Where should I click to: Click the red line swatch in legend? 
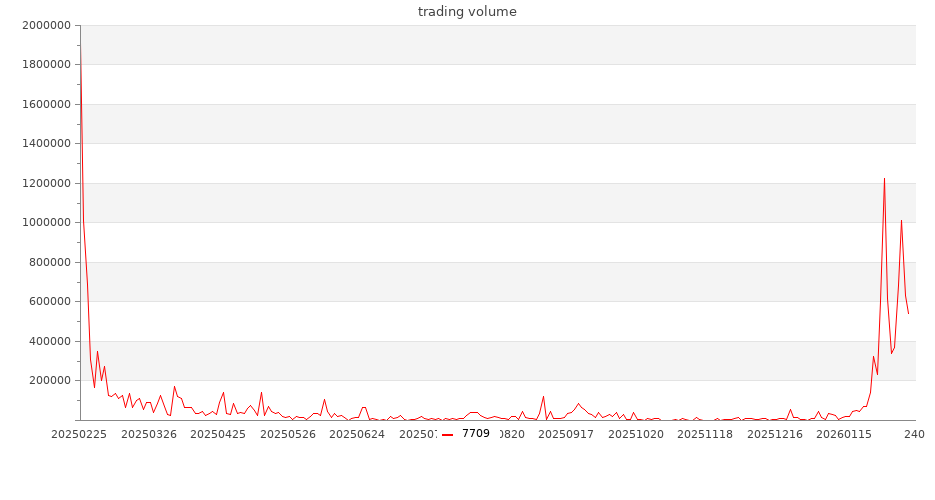pos(448,435)
